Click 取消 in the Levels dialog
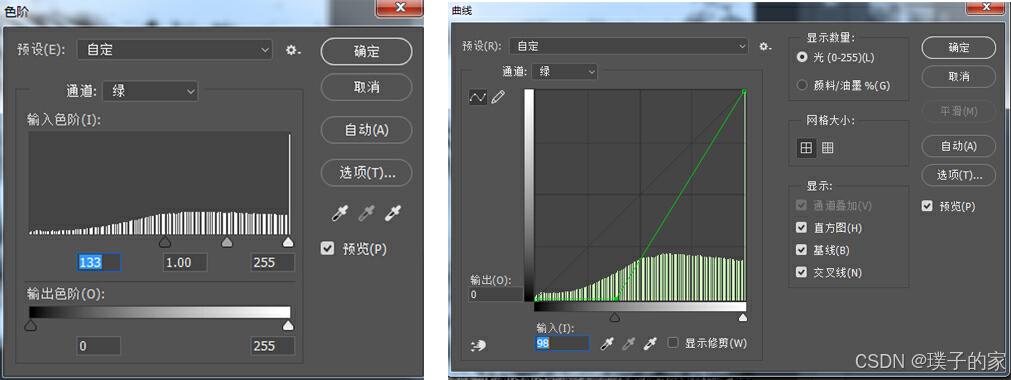This screenshot has height=380, width=1011. click(x=366, y=86)
